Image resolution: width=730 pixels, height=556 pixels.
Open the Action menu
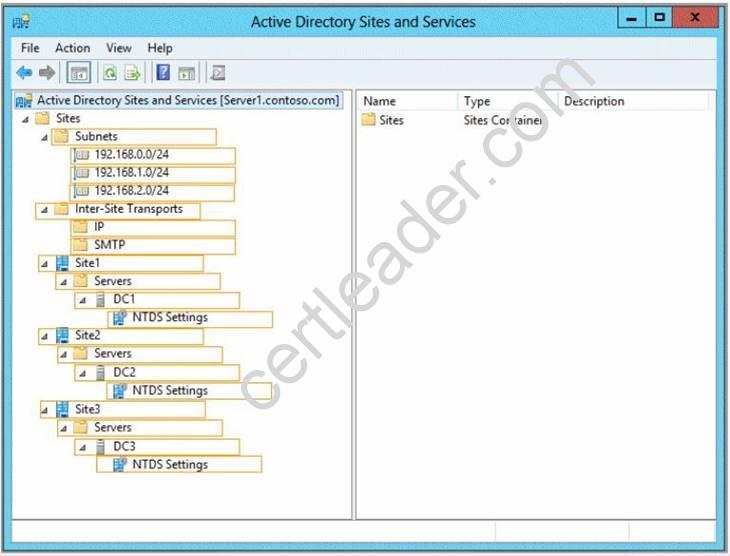[72, 48]
